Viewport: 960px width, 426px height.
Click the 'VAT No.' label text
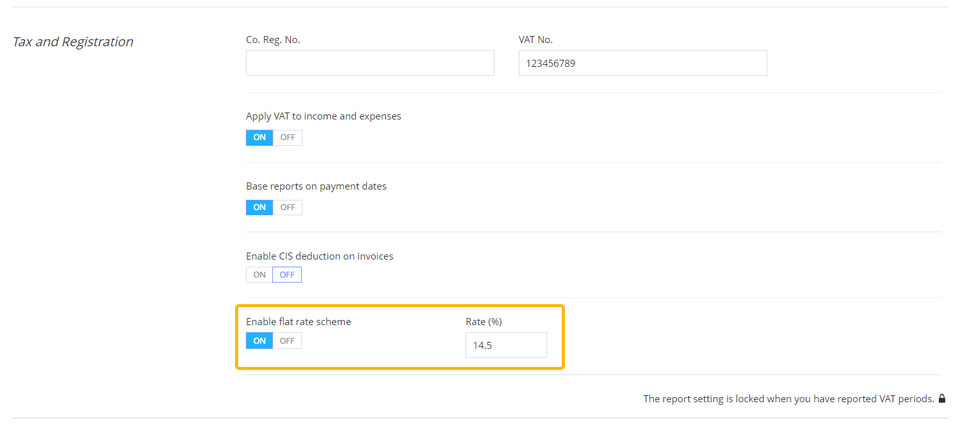[x=536, y=40]
